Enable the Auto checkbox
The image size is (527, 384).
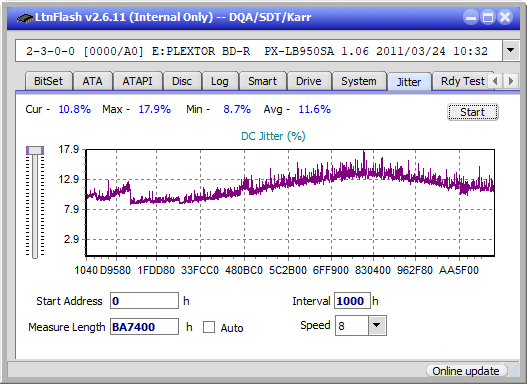(x=209, y=327)
